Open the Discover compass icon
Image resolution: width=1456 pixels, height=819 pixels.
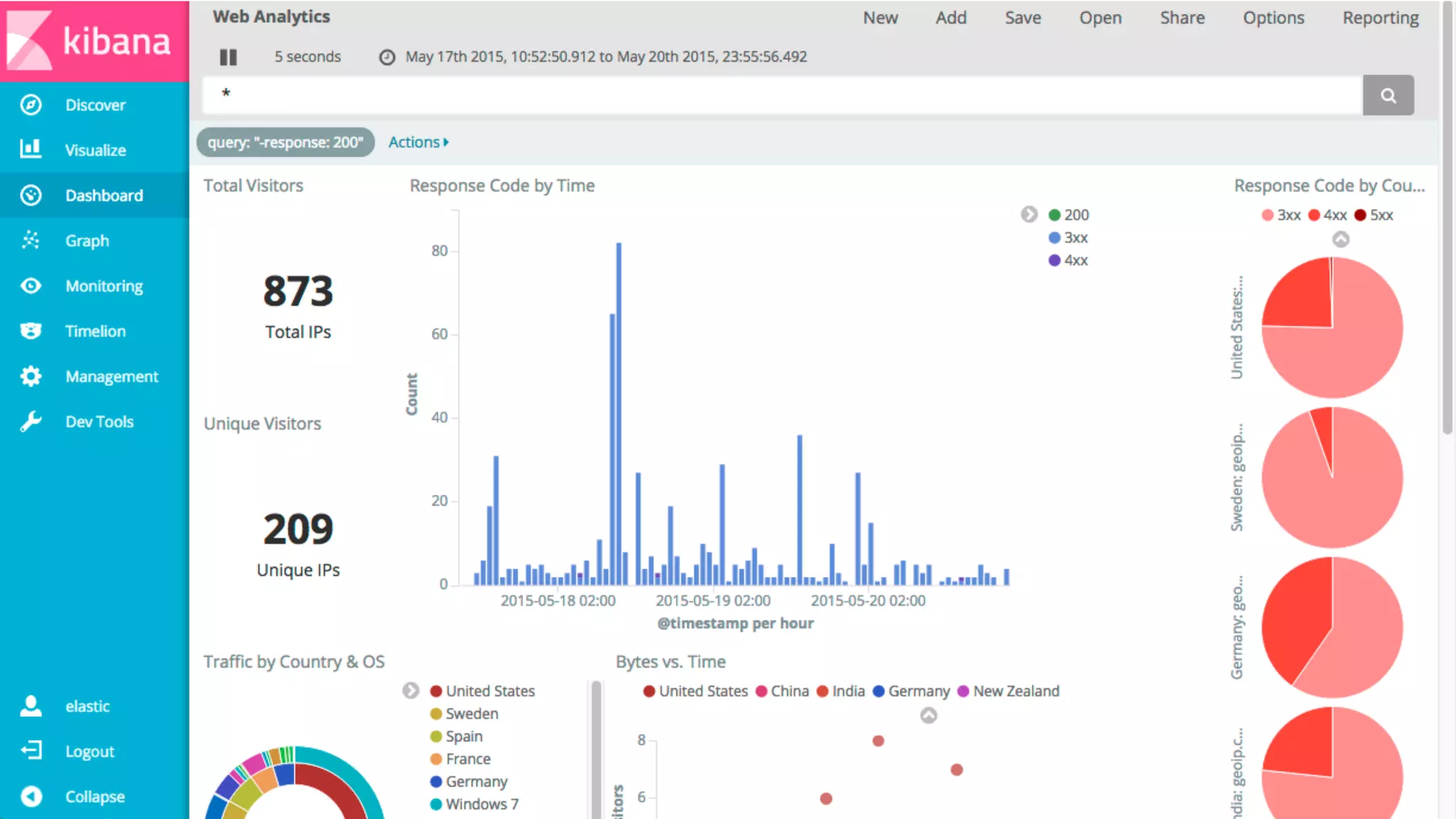(x=31, y=105)
